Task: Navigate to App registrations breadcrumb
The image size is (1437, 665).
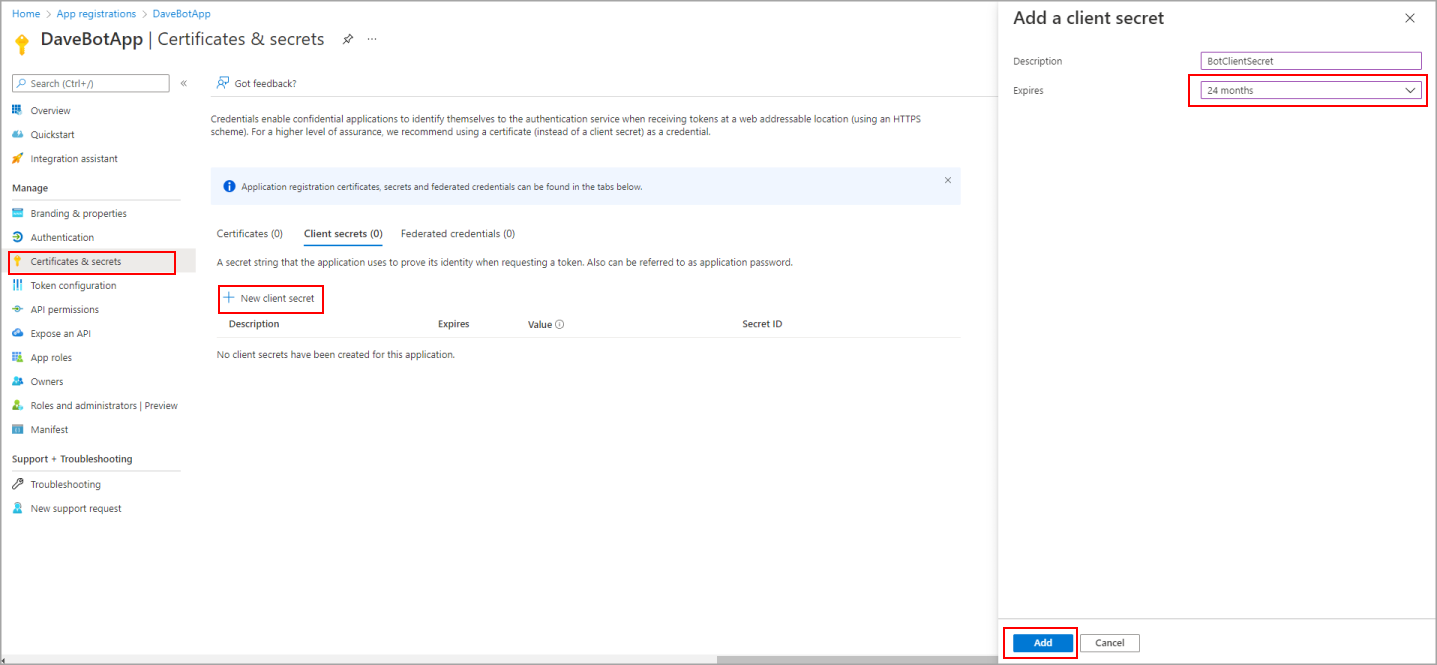Action: click(x=96, y=14)
